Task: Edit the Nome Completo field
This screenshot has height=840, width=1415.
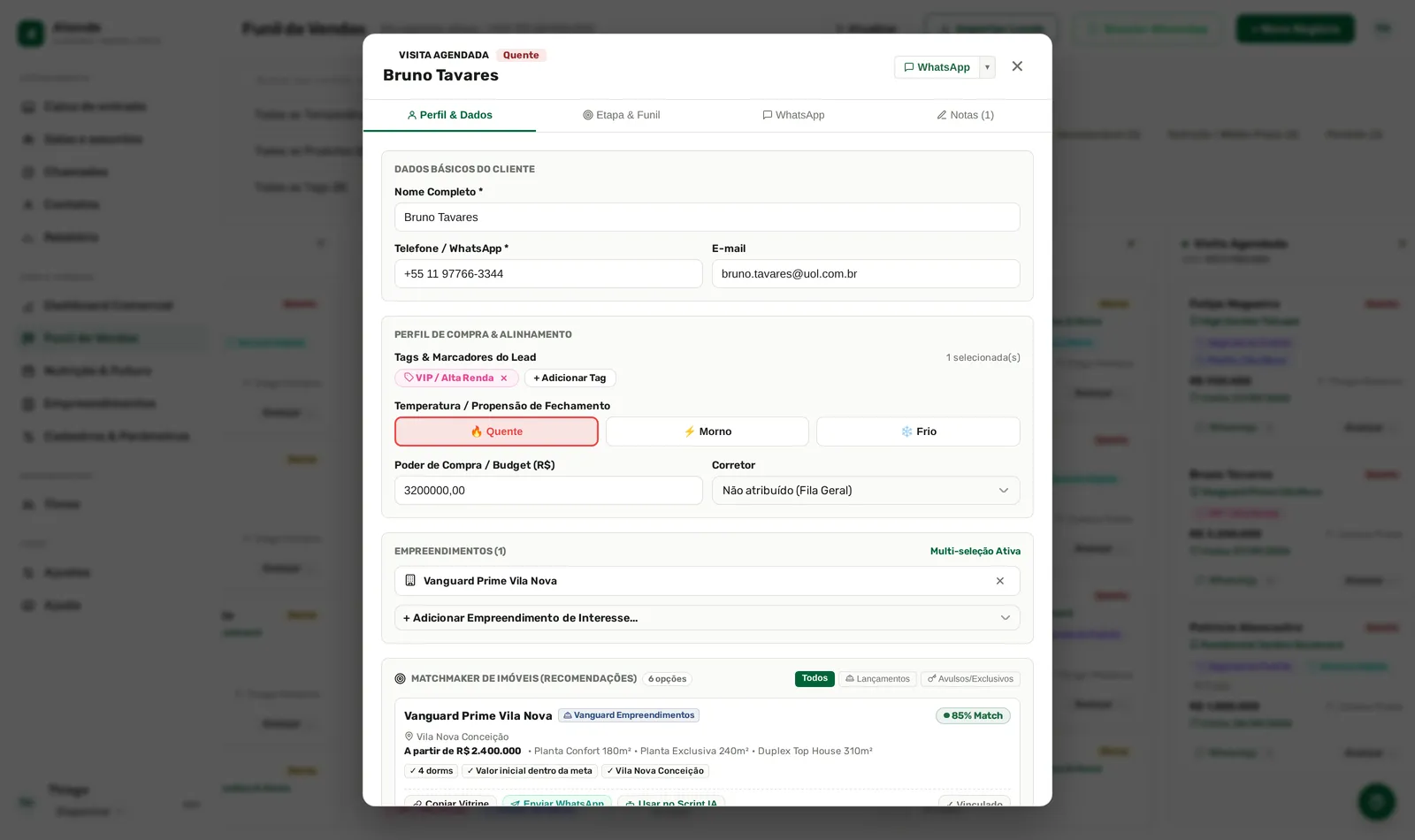Action: point(707,218)
